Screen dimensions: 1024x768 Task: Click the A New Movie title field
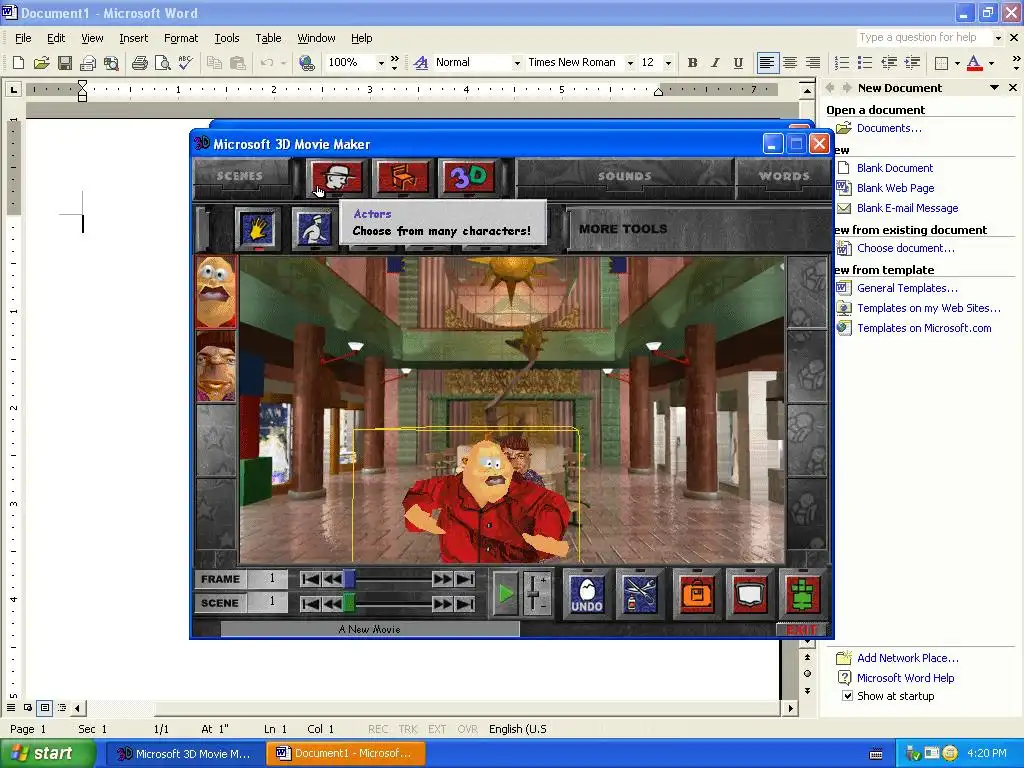[x=370, y=629]
